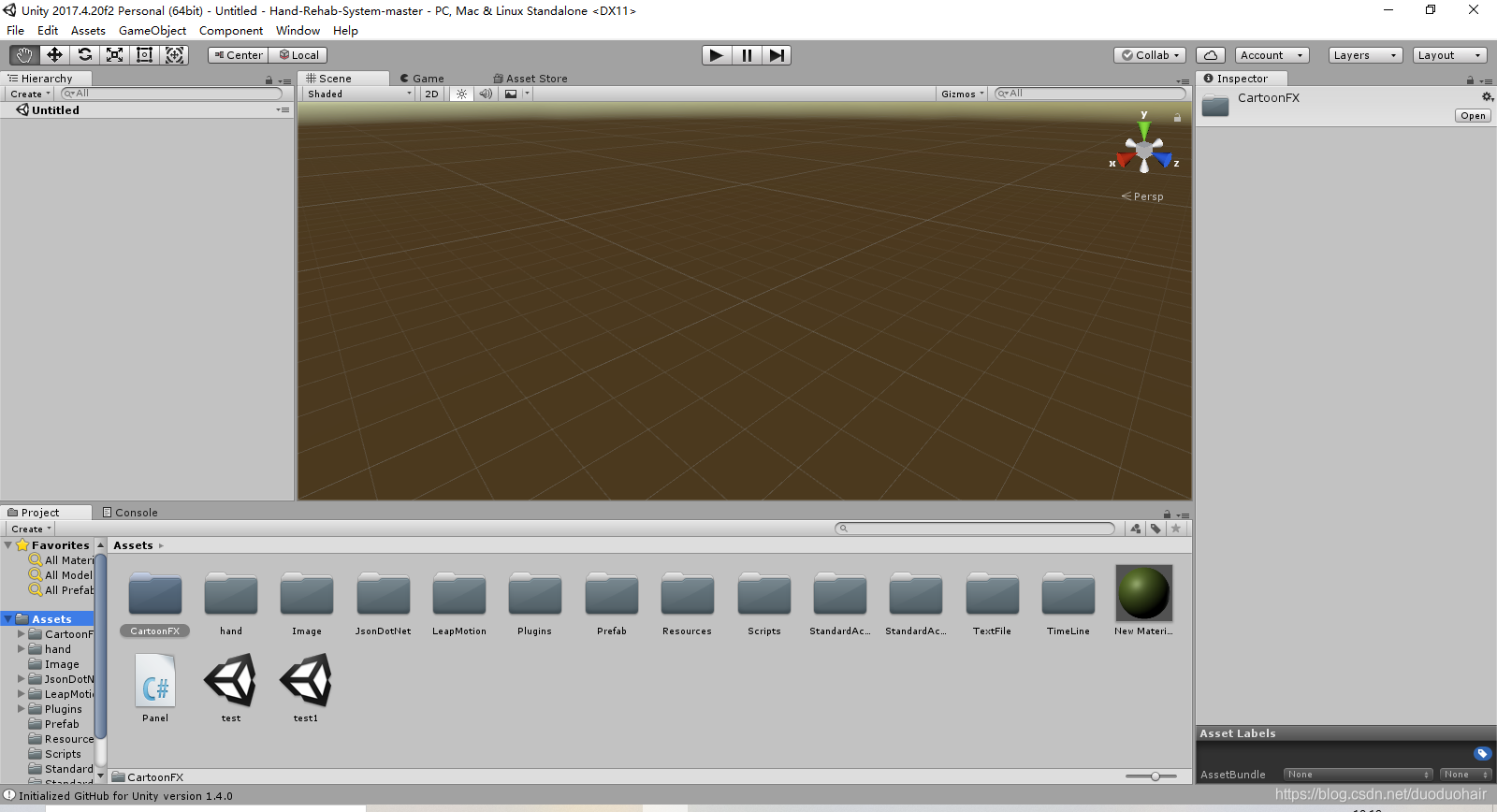Image resolution: width=1497 pixels, height=812 pixels.
Task: Save search star icon in Project
Action: [1176, 529]
